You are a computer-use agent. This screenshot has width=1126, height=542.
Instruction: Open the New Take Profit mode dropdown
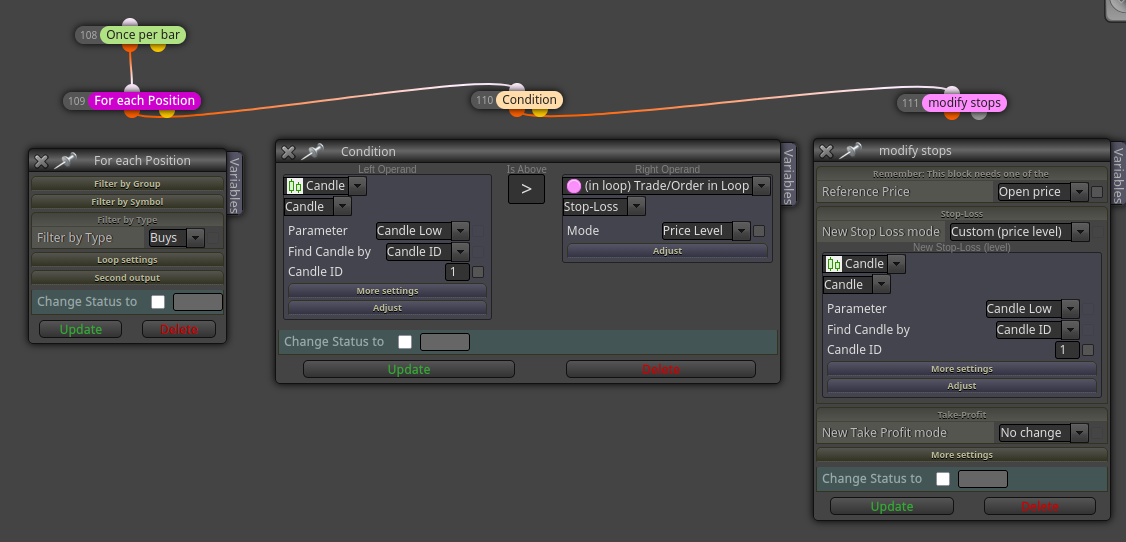click(x=1043, y=433)
